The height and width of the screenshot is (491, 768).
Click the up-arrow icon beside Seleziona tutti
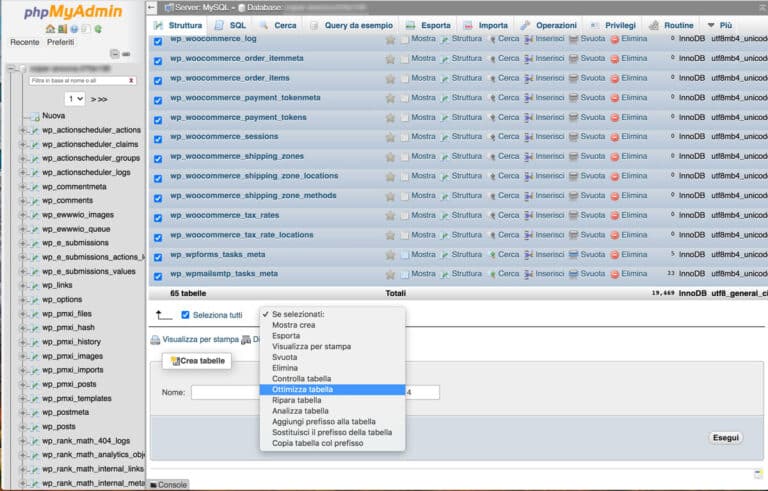[x=164, y=315]
